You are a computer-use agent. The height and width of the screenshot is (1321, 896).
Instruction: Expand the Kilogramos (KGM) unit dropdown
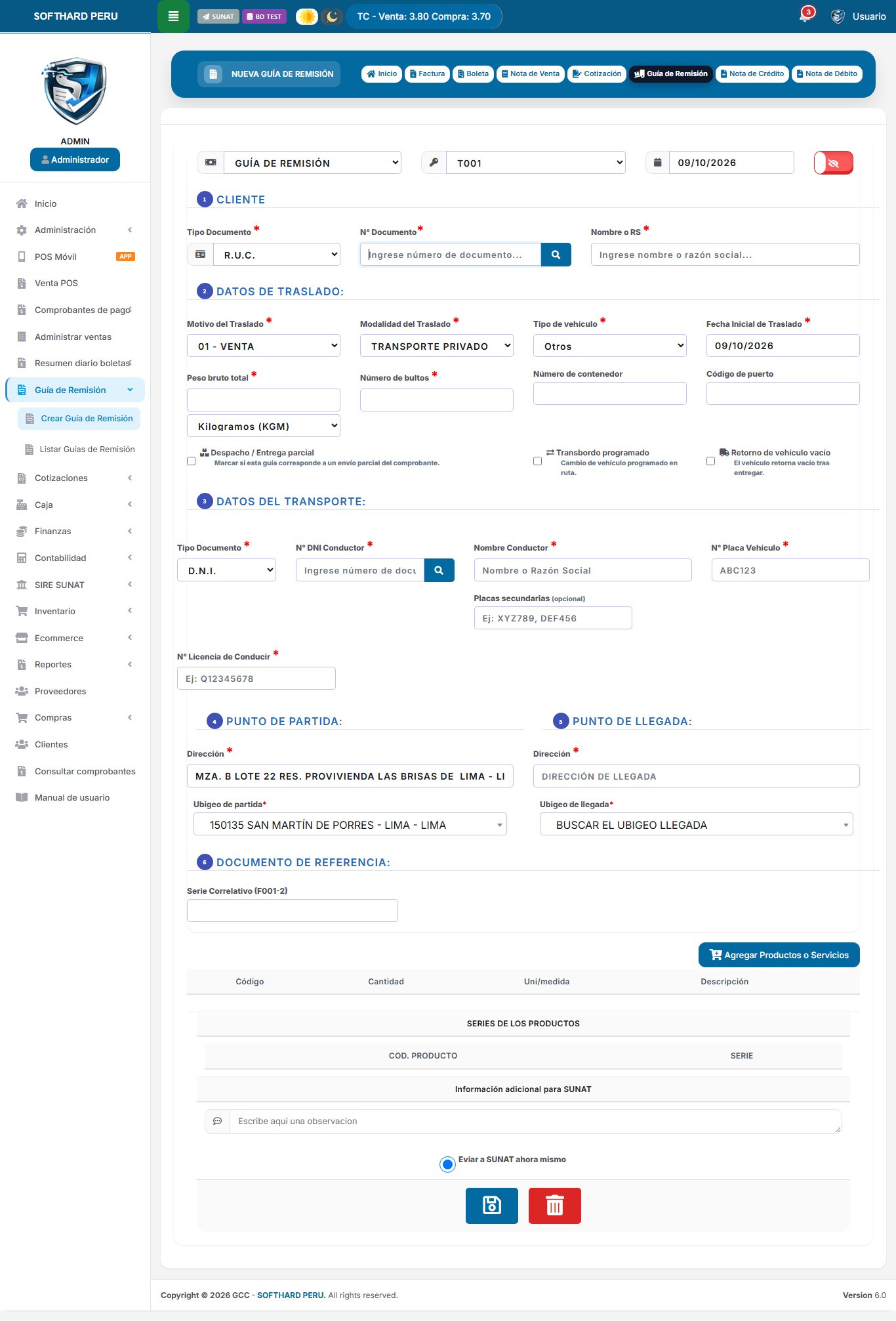(x=264, y=426)
